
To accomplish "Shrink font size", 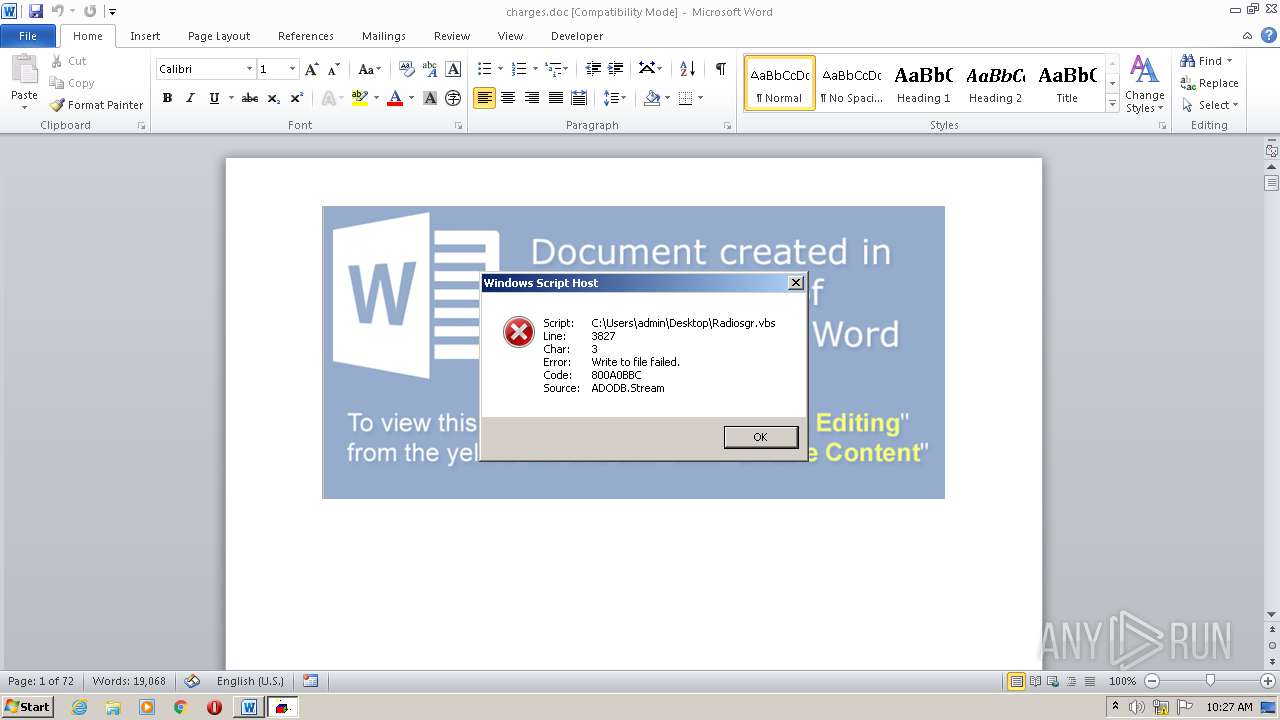I will click(334, 69).
